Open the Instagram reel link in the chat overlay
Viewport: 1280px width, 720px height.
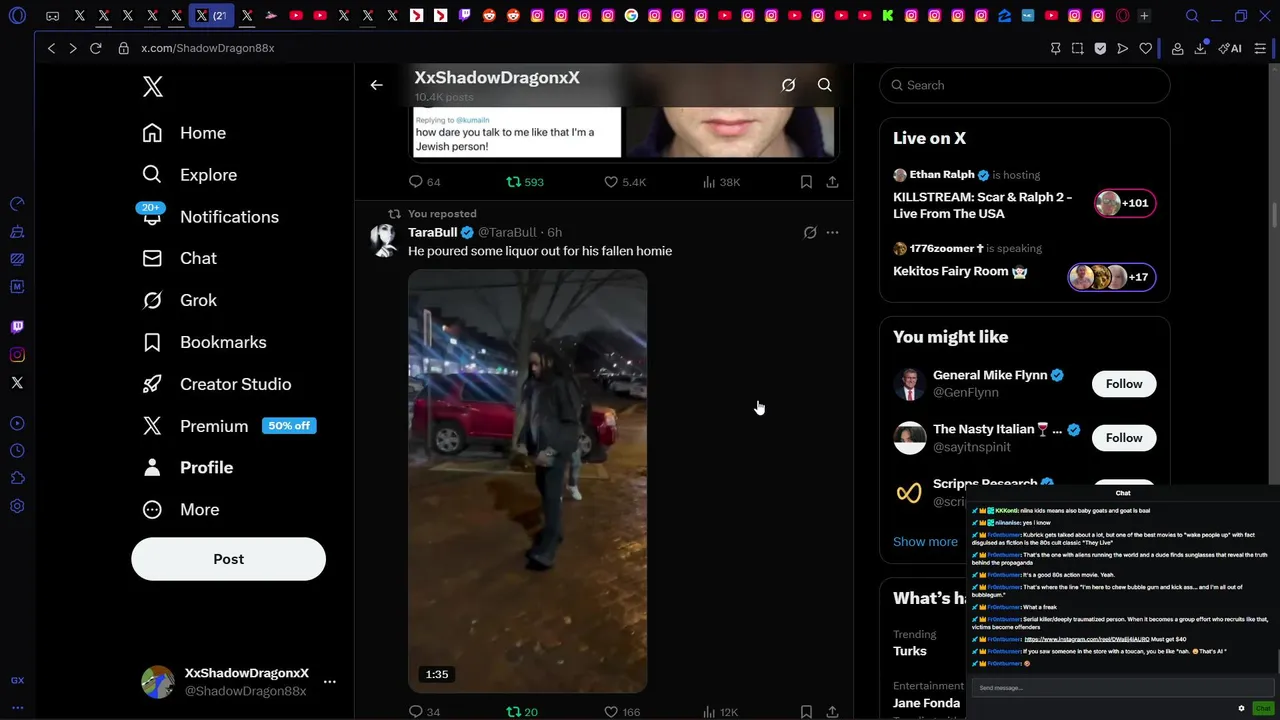[1086, 639]
